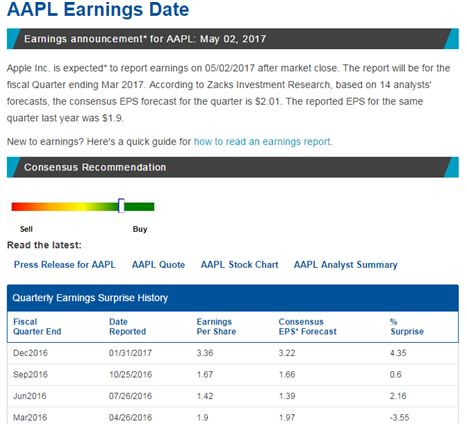Screen dimensions: 467x426
Task: Click the 1.66 consensus forecast value
Action: click(287, 375)
